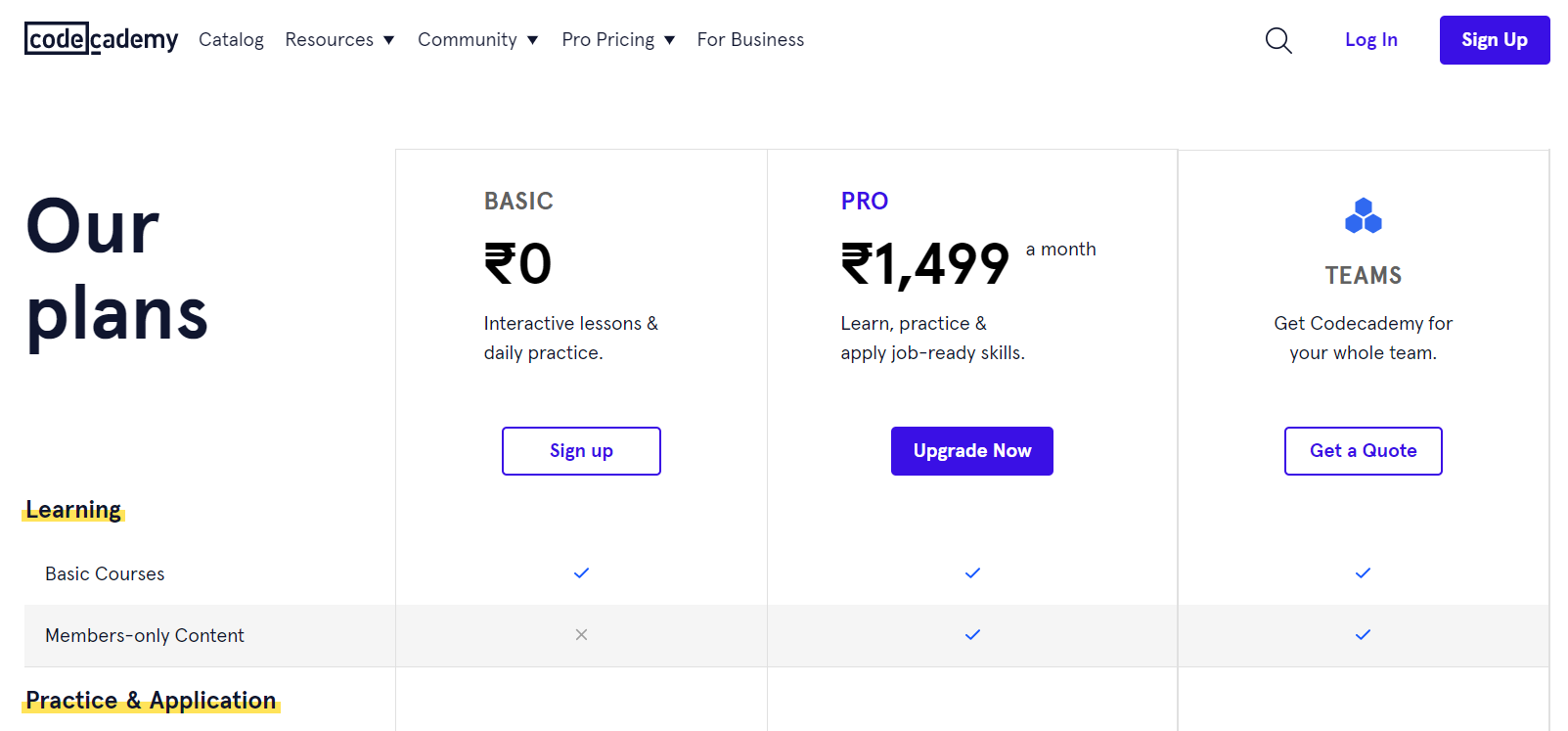Open the For Business page

(750, 40)
